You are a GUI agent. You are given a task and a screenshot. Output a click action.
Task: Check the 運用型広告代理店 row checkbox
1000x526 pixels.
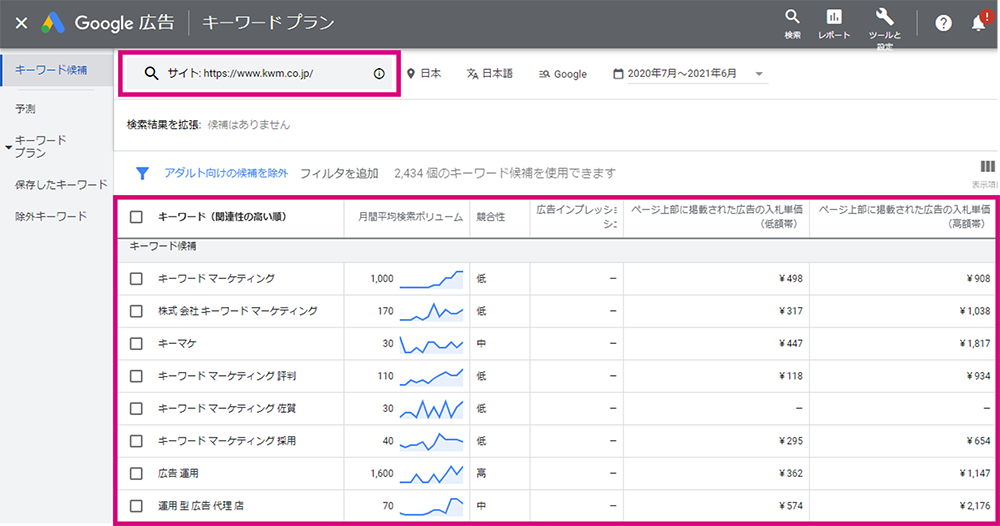(136, 506)
